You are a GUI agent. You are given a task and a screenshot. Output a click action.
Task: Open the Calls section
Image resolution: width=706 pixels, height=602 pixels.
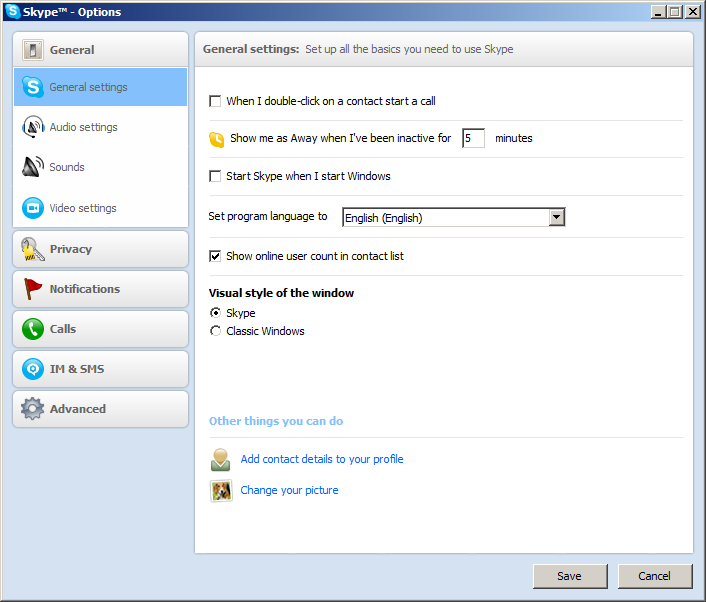(100, 329)
